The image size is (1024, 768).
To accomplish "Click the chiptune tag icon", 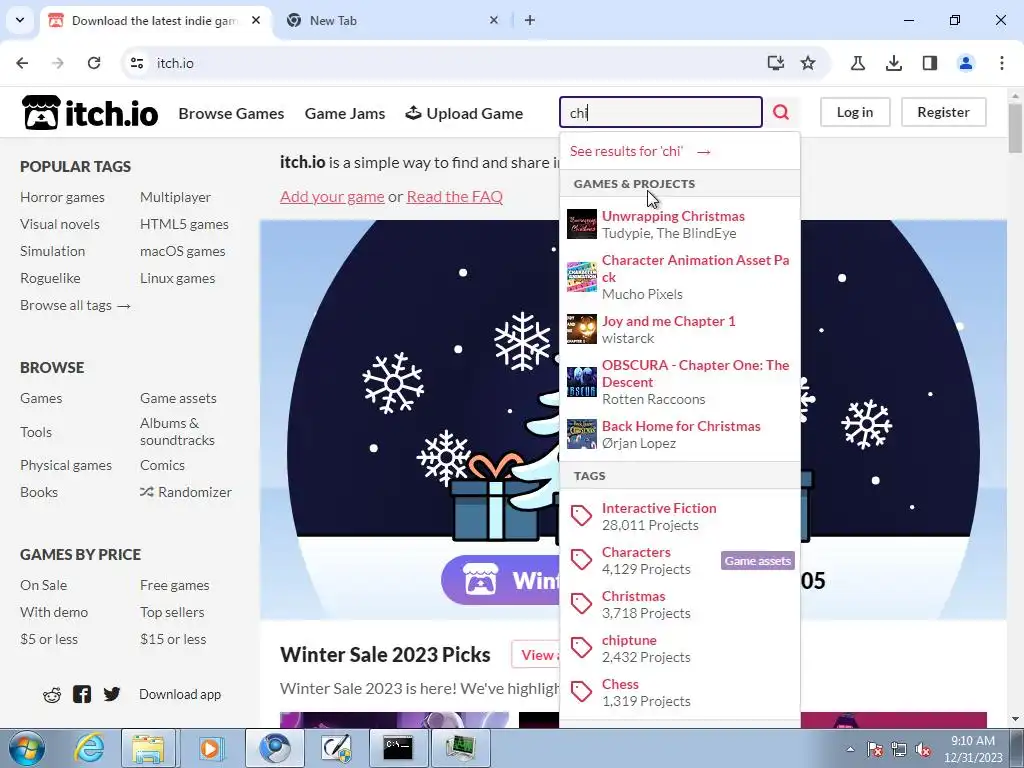I will [x=581, y=648].
